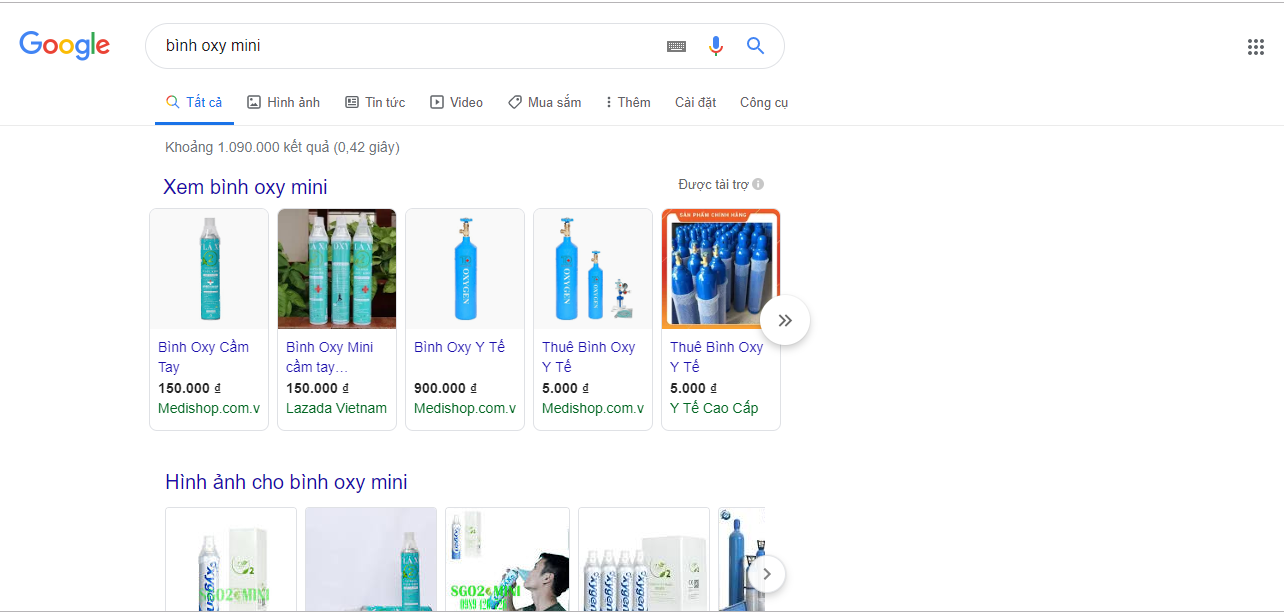Open the Cài đặt dropdown
The image size is (1284, 612).
695,102
